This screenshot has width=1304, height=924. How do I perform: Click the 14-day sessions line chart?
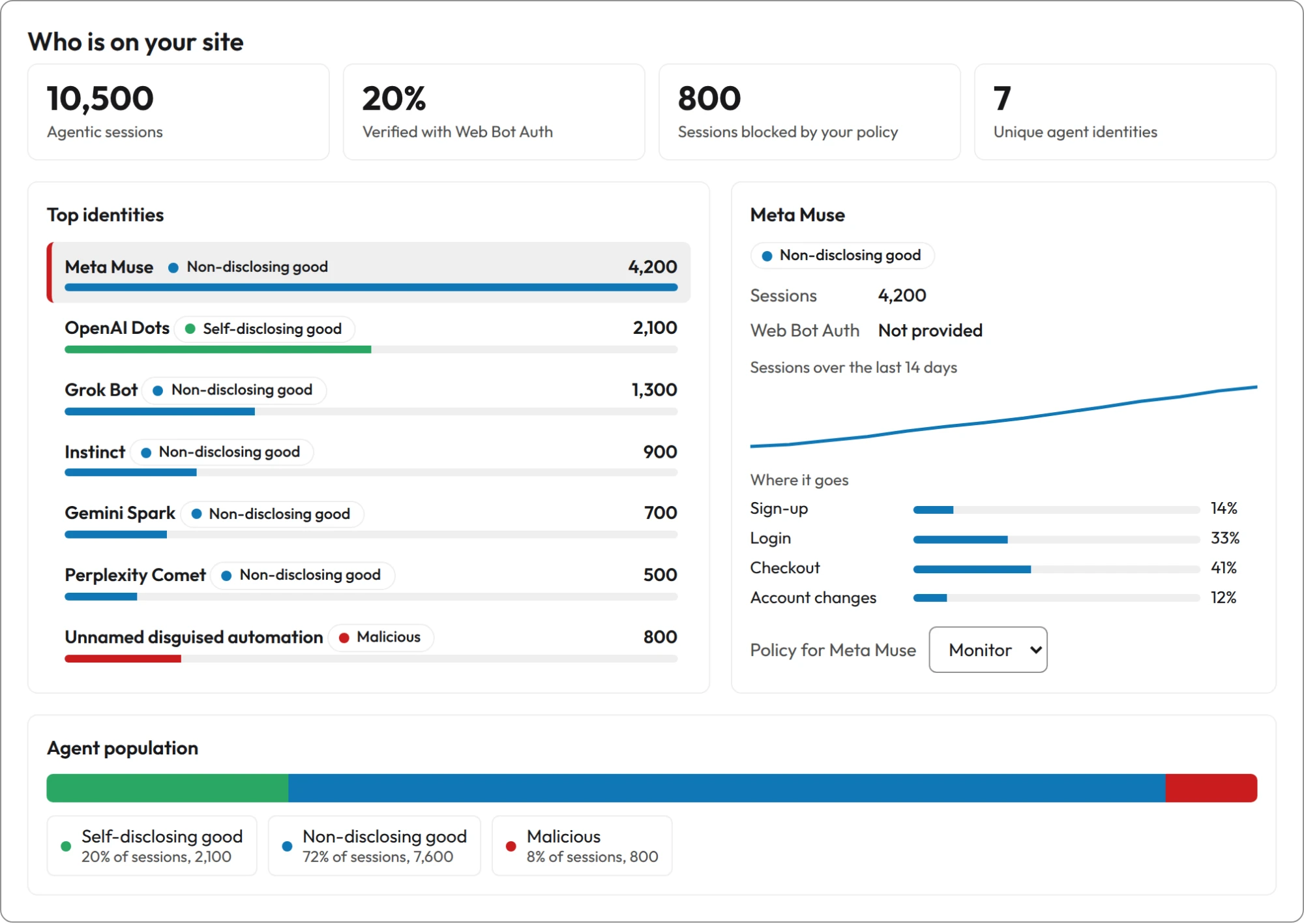pos(1003,417)
